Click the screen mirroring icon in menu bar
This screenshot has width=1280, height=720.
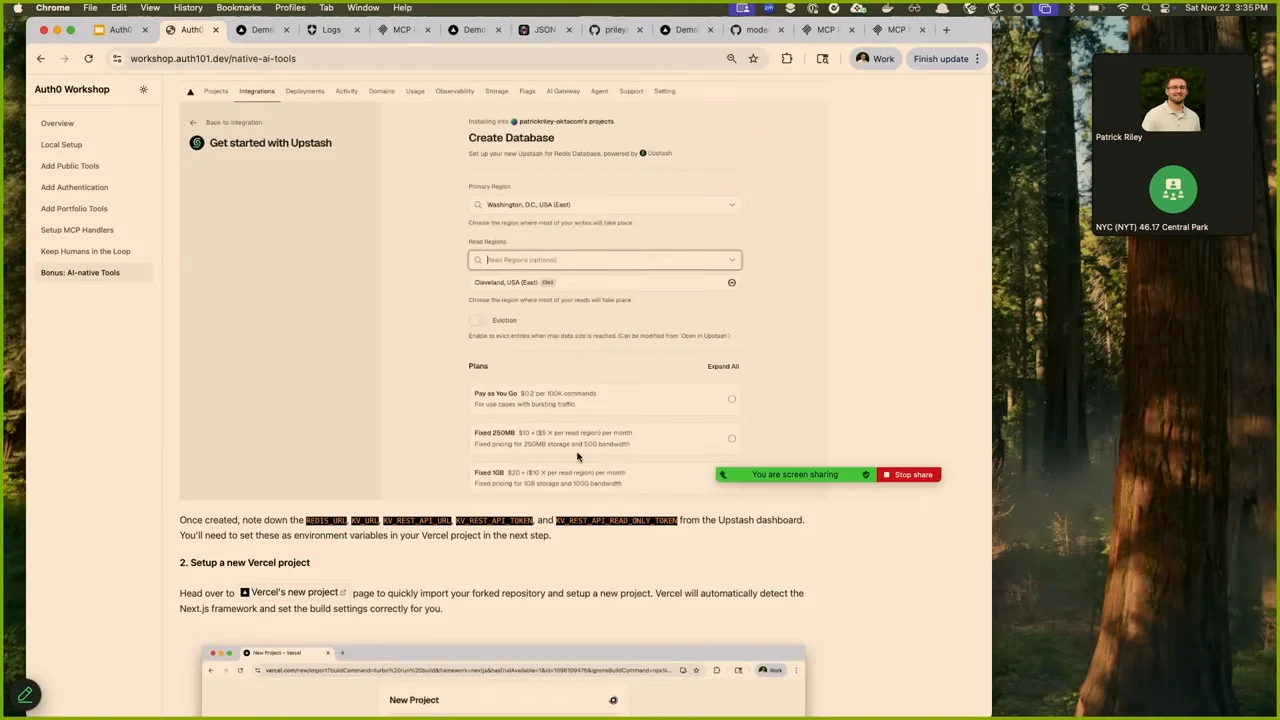tap(1045, 8)
